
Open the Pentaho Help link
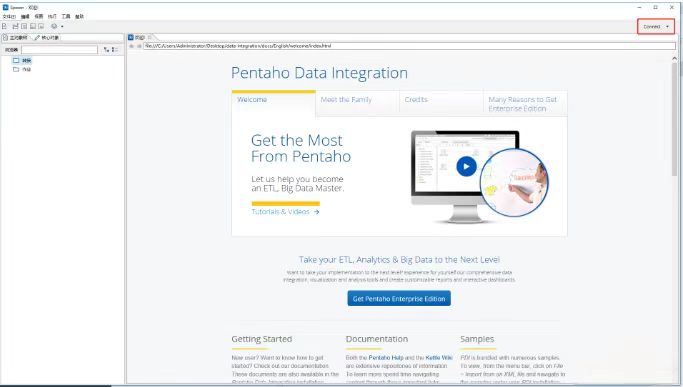click(385, 358)
